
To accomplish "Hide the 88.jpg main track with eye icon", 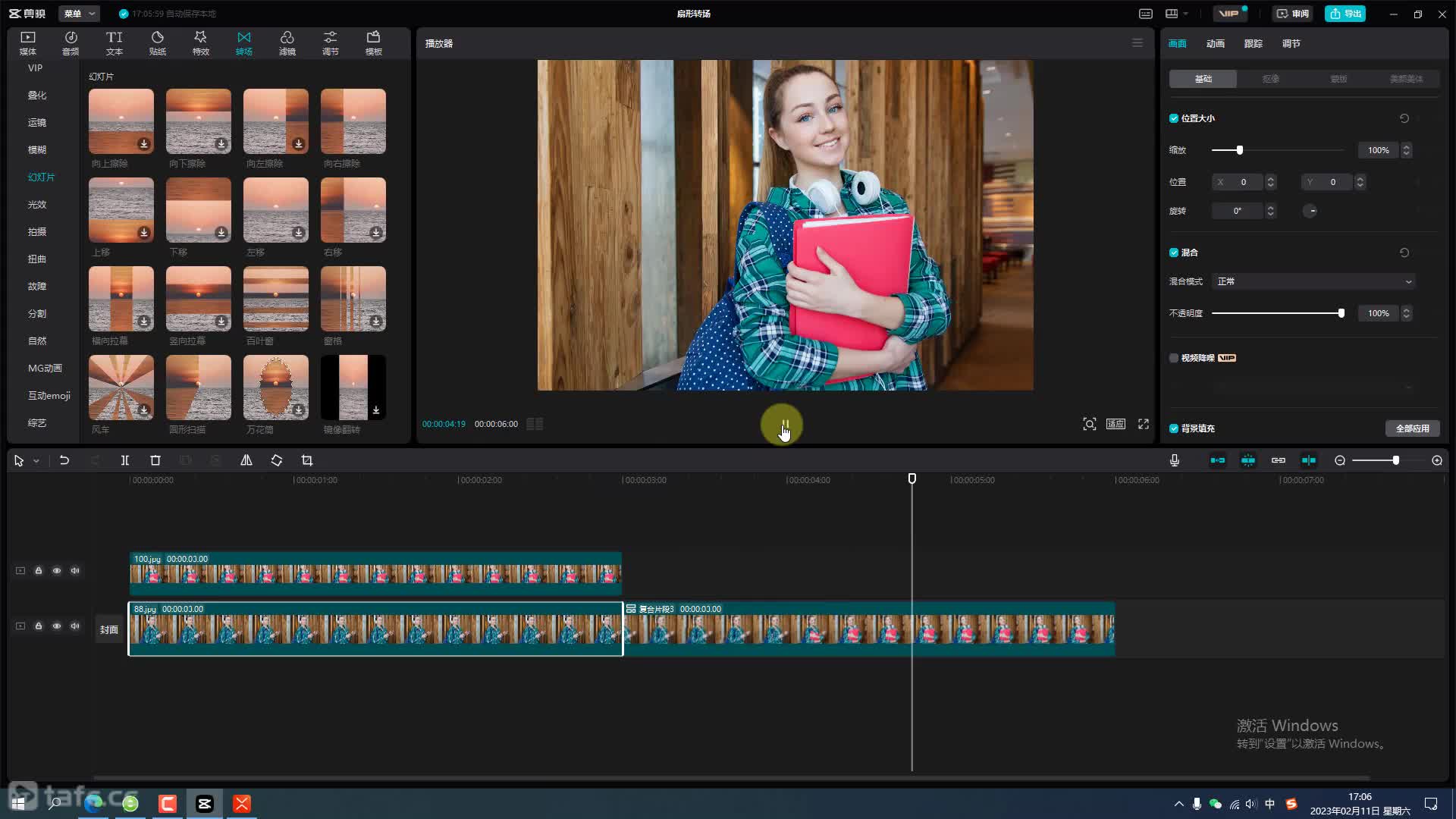I will [57, 626].
